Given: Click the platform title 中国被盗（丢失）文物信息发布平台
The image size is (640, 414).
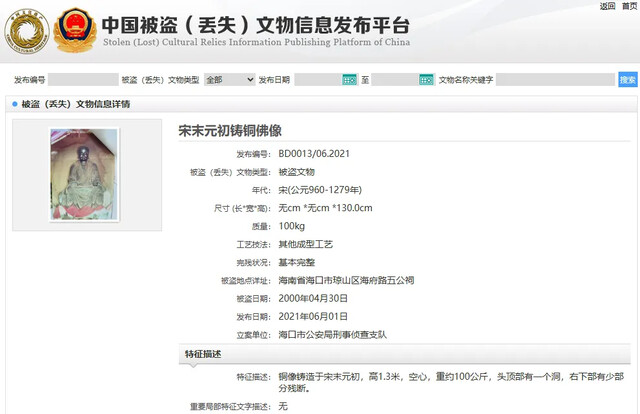Looking at the screenshot, I should click(256, 25).
